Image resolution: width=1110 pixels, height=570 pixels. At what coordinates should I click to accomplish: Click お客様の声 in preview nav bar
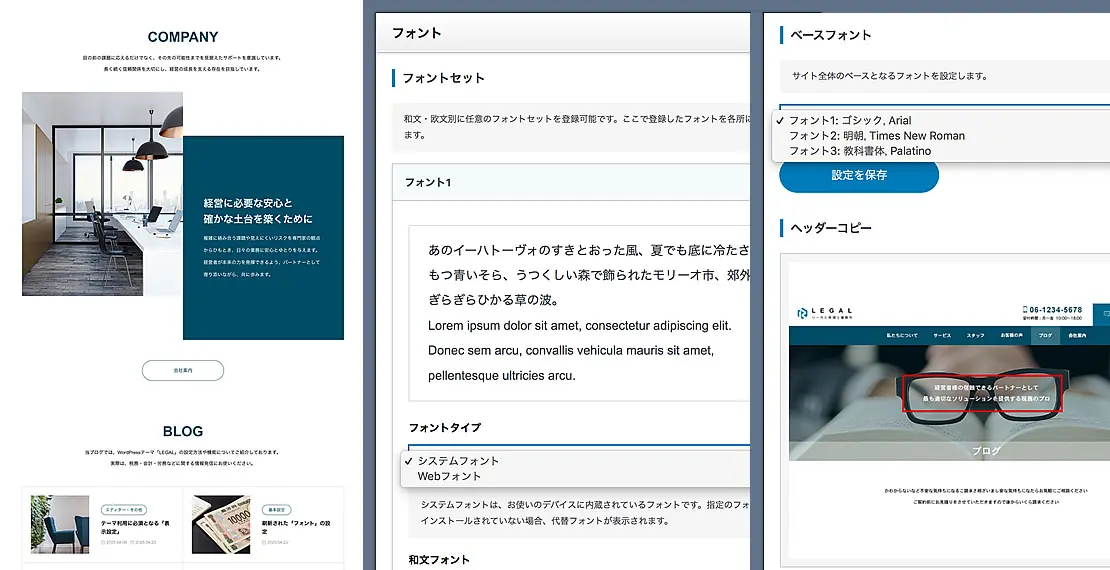[x=1012, y=335]
